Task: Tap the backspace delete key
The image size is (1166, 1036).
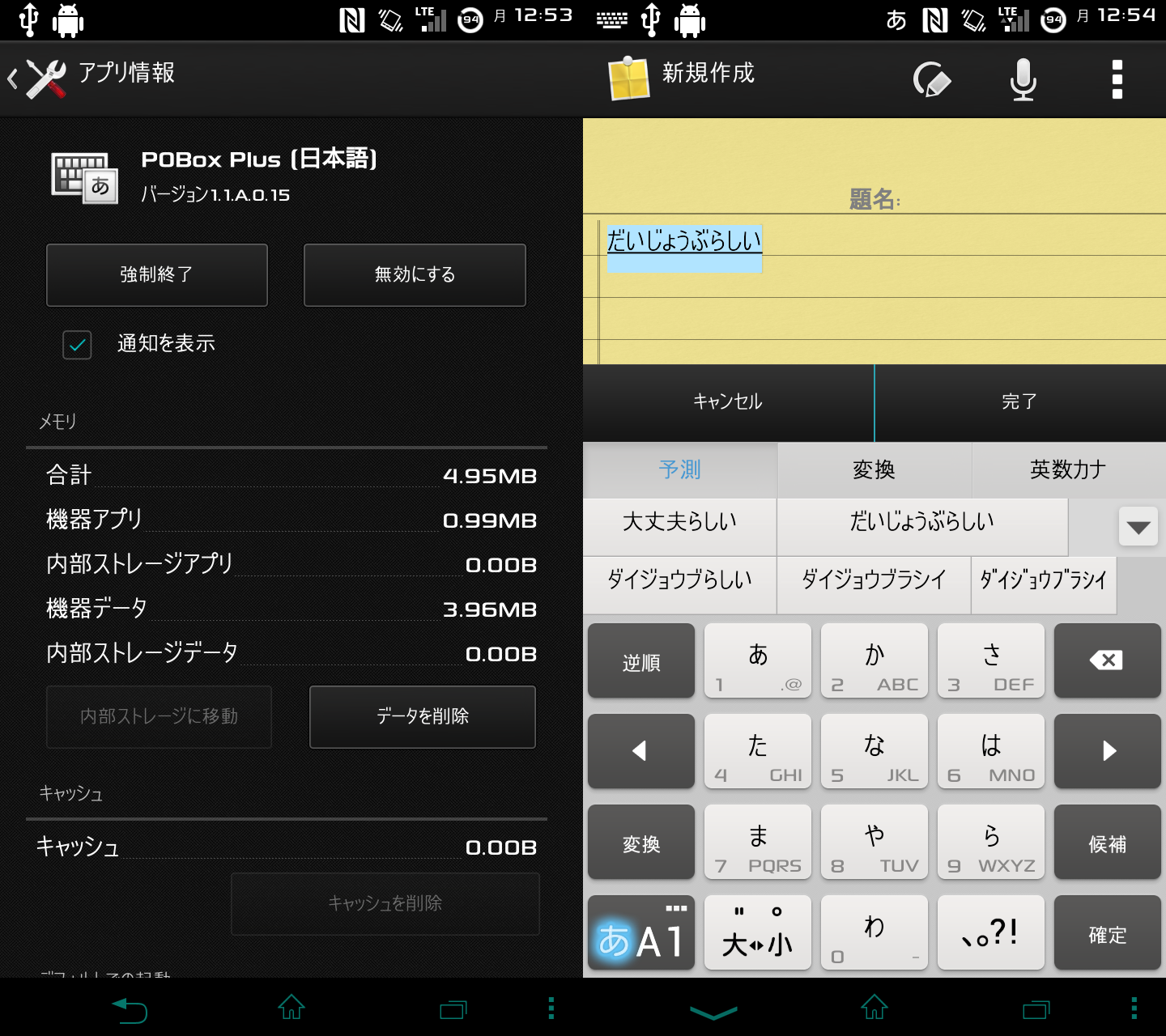Action: click(1108, 660)
